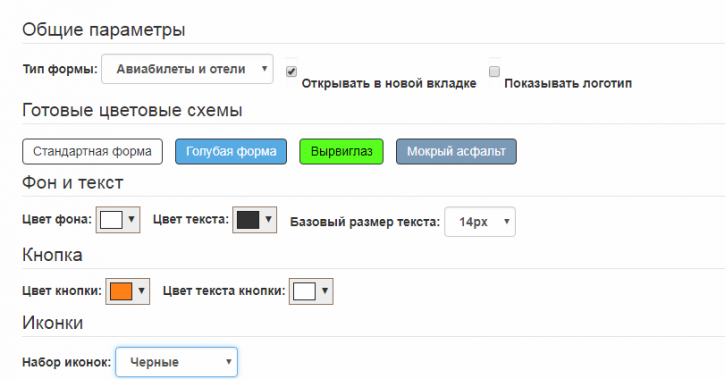Screen dimensions: 725x379
Task: Click the dark Цвет текста swatch
Action: point(248,220)
